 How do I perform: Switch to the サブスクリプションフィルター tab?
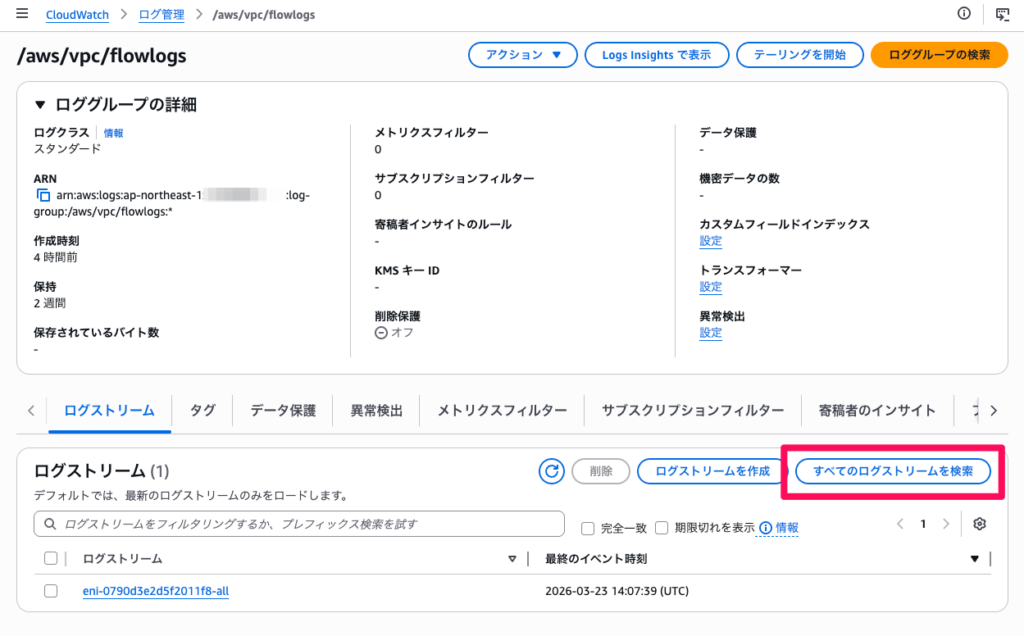[x=692, y=410]
